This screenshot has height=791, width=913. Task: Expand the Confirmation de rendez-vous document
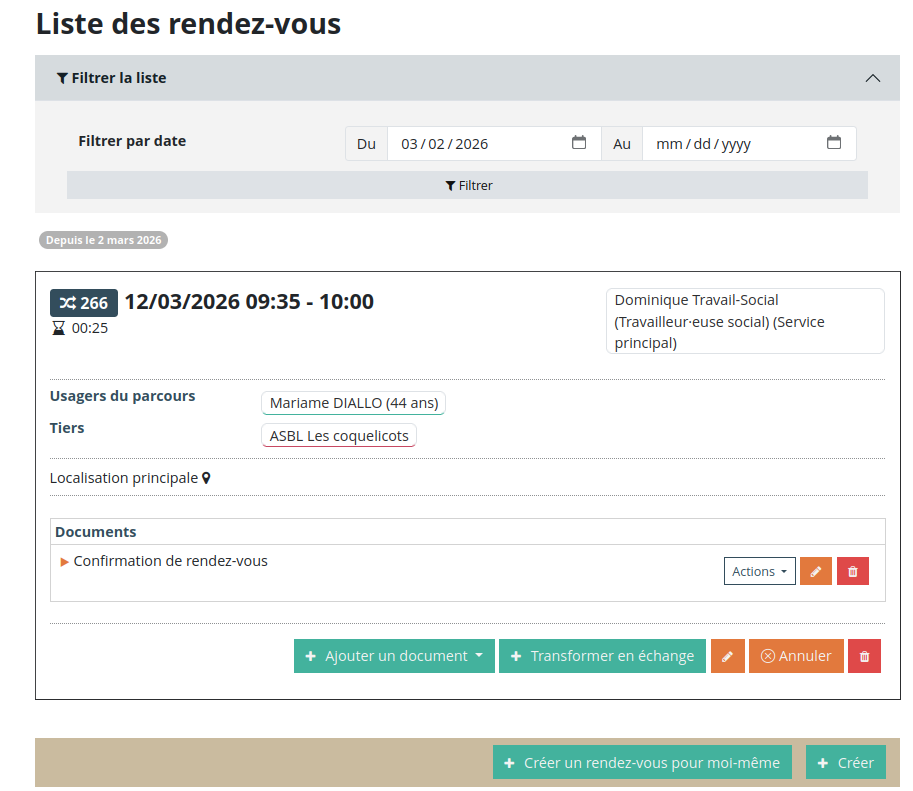click(66, 561)
